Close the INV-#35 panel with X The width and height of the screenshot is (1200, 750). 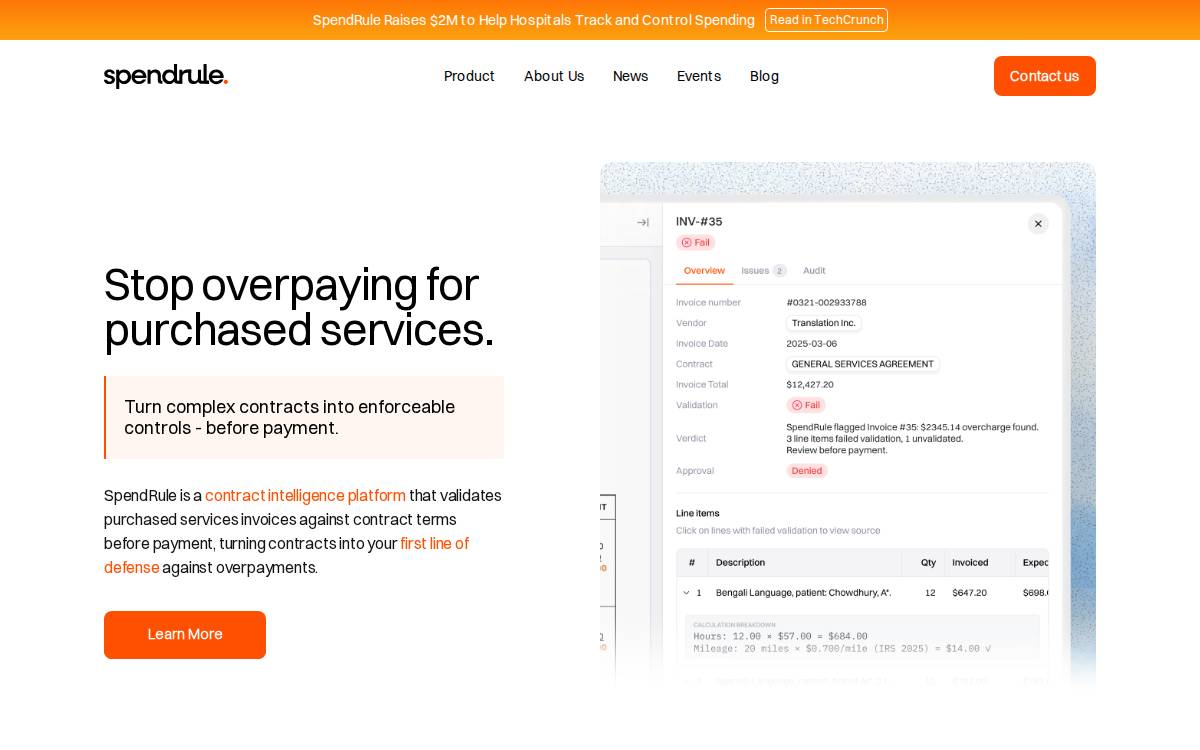[1038, 224]
